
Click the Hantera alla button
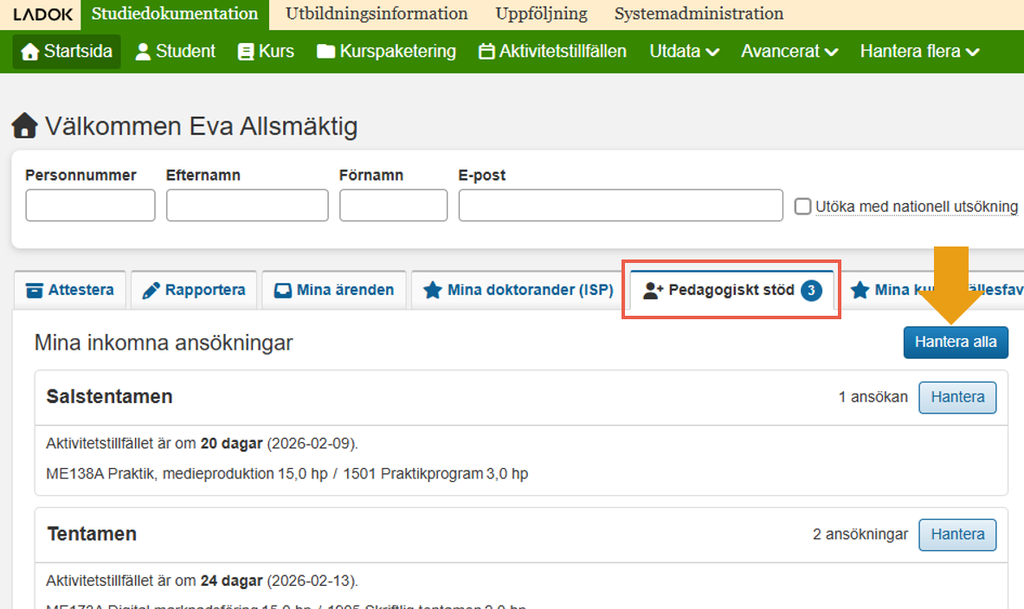click(x=955, y=342)
